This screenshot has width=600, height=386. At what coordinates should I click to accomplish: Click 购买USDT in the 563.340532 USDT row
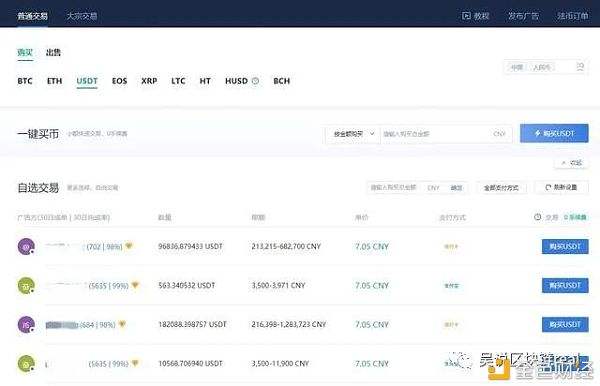(565, 286)
